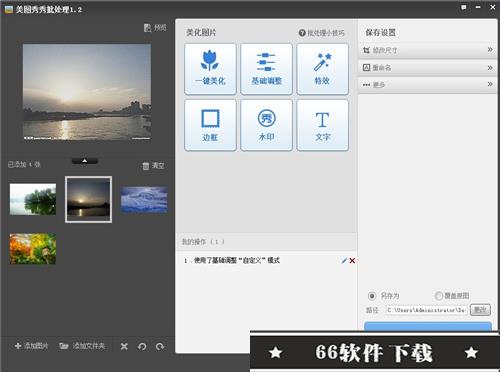The image size is (500, 372).
Task: Select the autumn foliage thumbnail
Action: click(33, 249)
